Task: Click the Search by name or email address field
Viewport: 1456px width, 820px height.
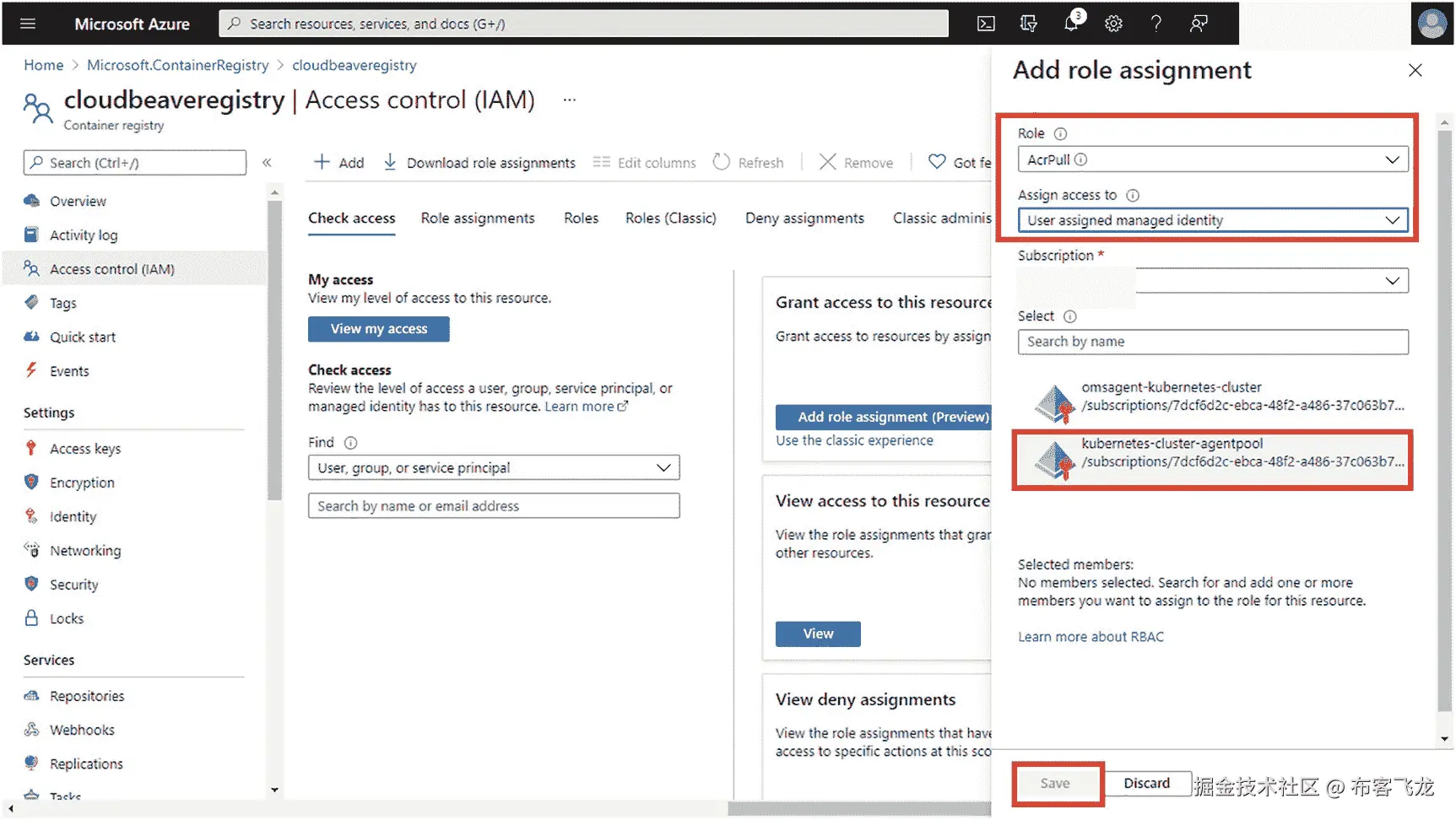Action: tap(494, 505)
